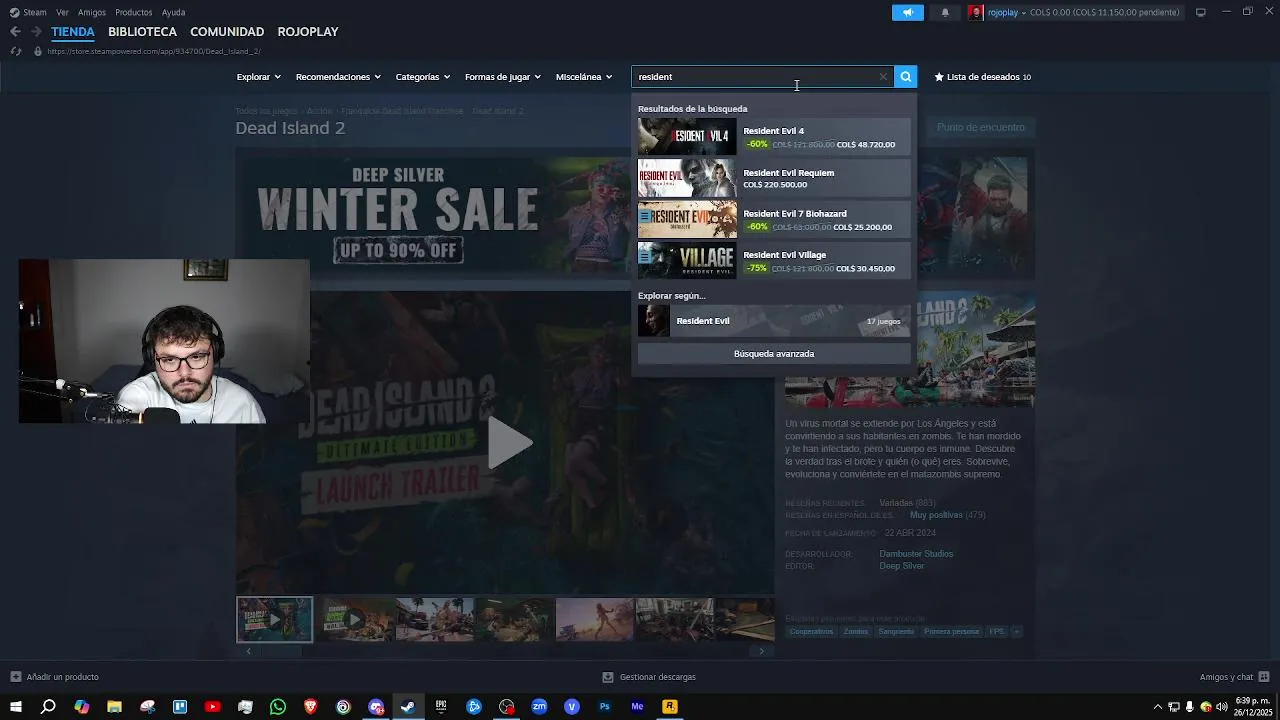Image resolution: width=1280 pixels, height=720 pixels.
Task: Expand the Recomendaciones dropdown
Action: 338,77
